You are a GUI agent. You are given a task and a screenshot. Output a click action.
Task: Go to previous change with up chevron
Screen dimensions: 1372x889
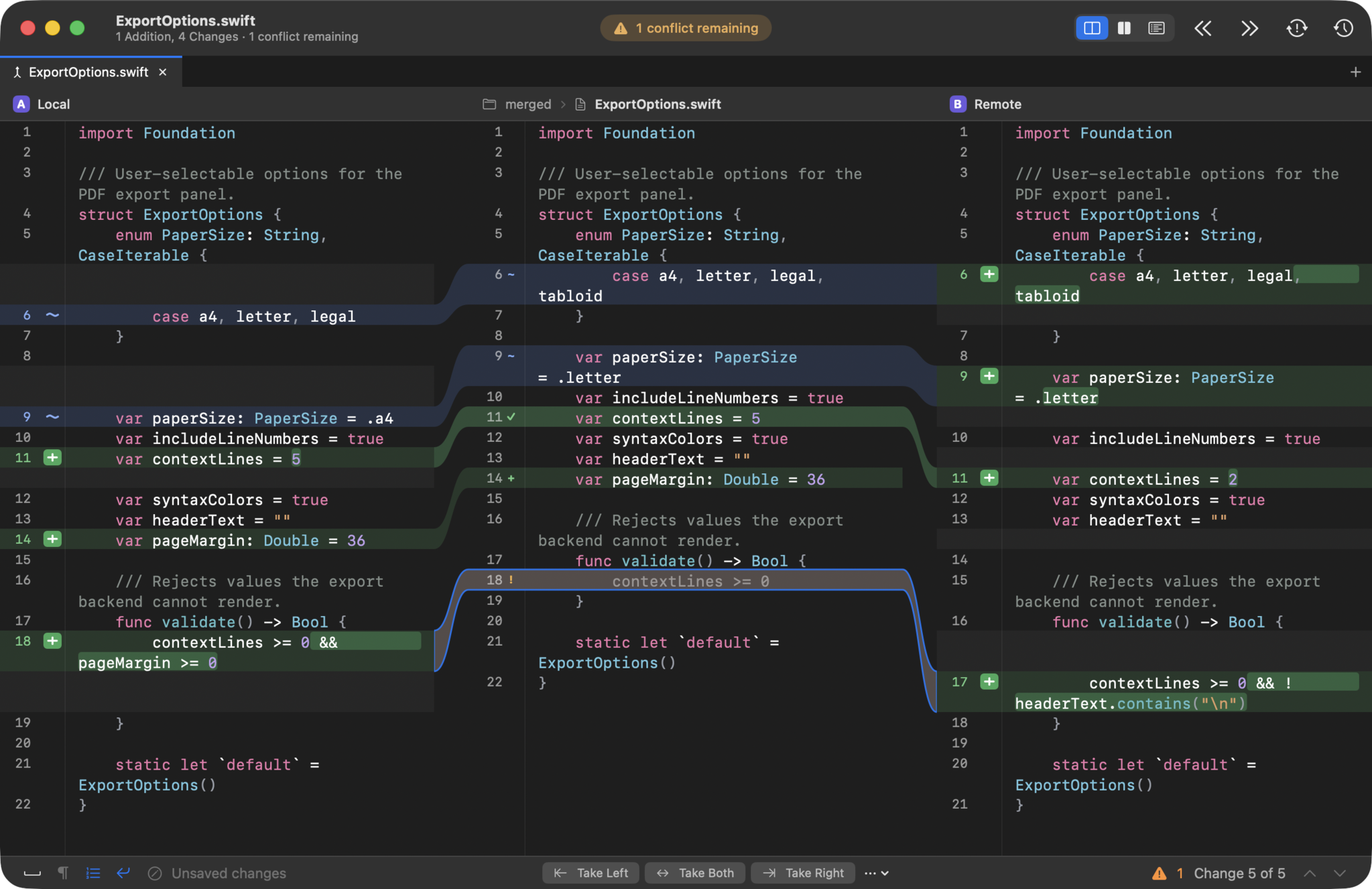(x=1310, y=873)
